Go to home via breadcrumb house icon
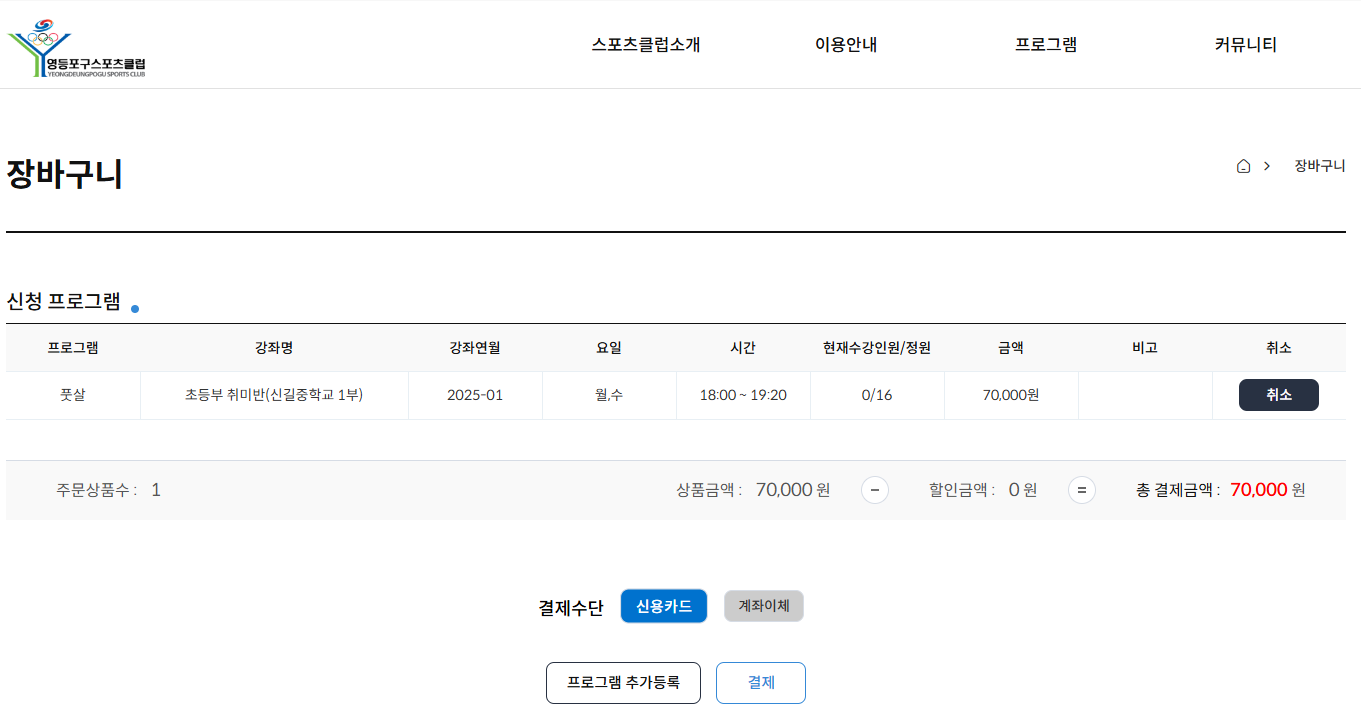Viewport: 1361px width, 727px height. pos(1243,166)
